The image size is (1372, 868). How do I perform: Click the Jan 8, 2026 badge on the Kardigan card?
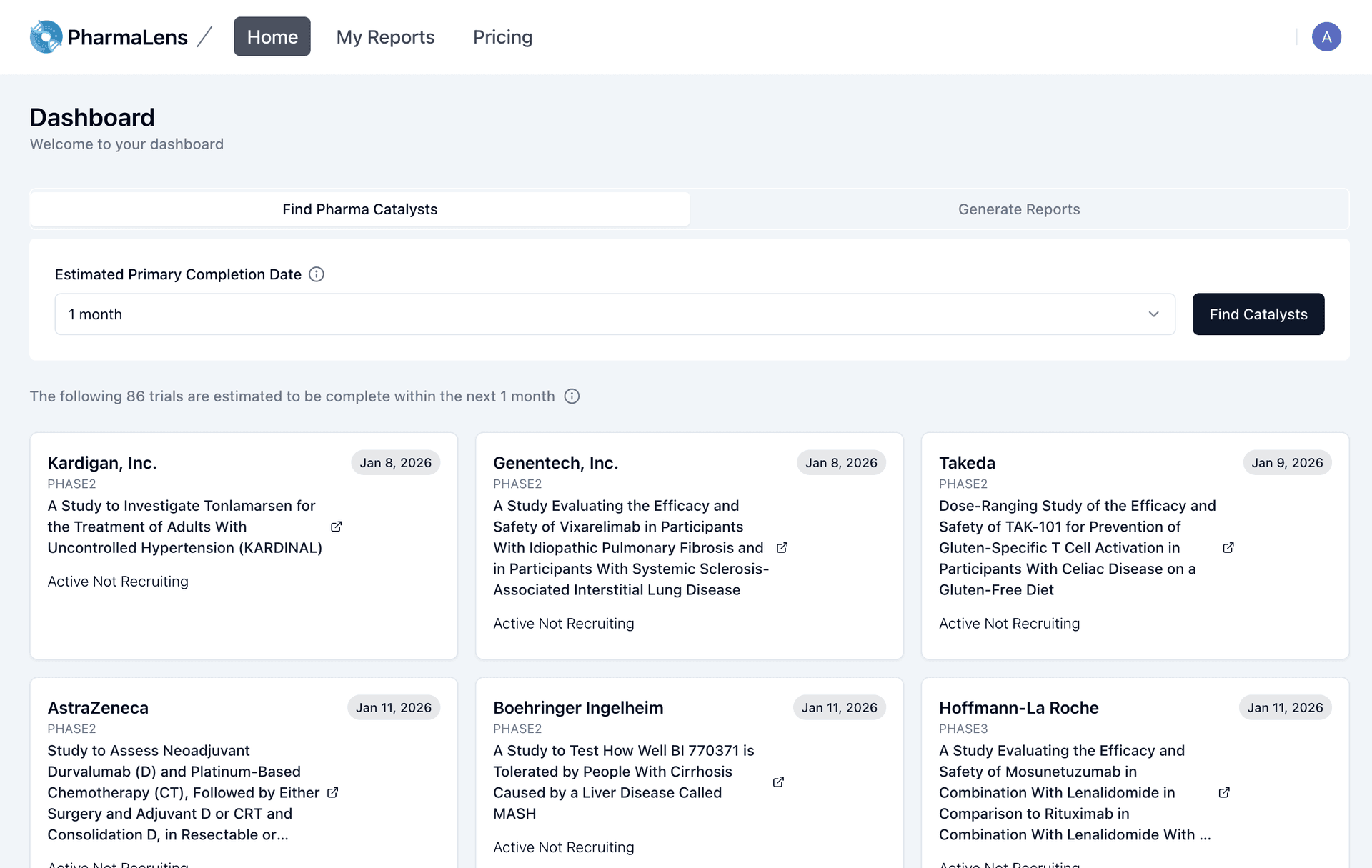[x=395, y=462]
